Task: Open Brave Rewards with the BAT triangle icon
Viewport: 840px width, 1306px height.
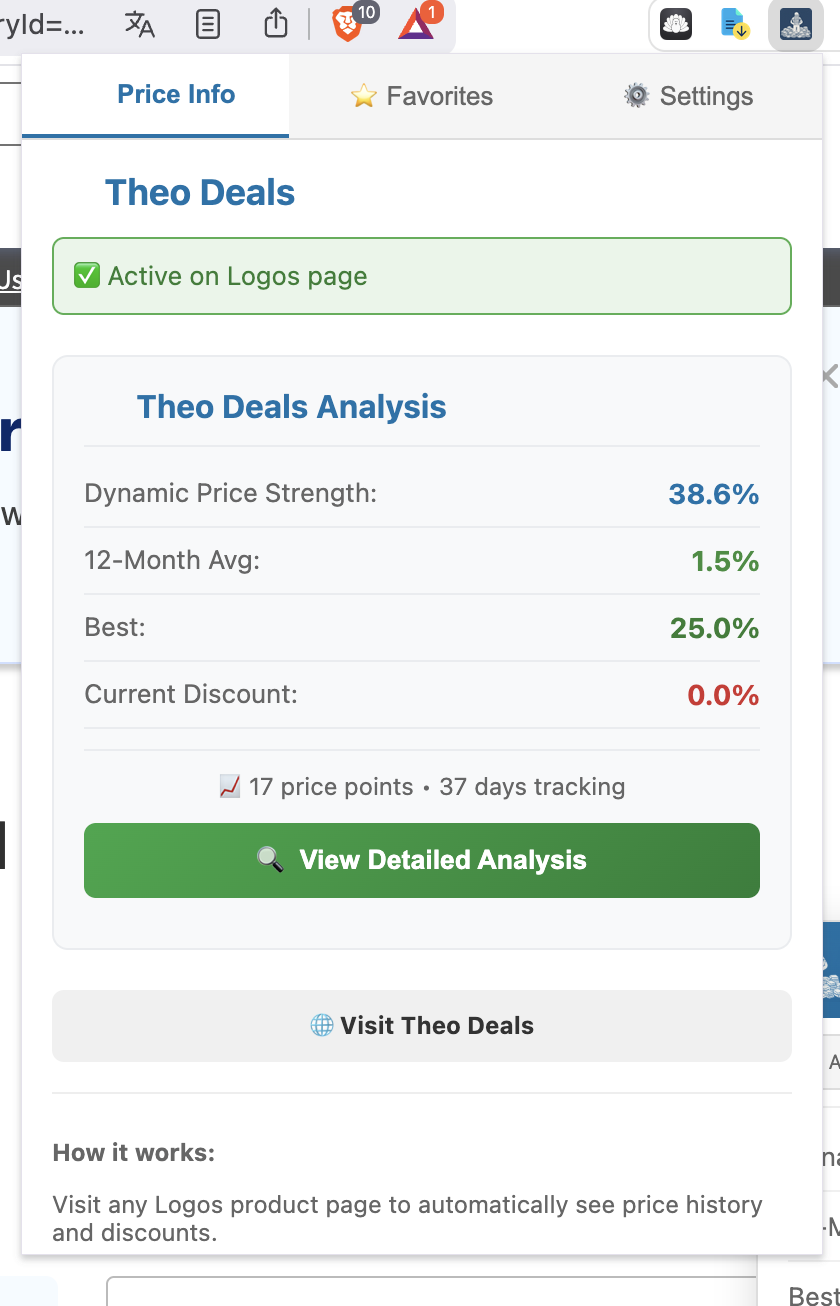Action: click(414, 24)
